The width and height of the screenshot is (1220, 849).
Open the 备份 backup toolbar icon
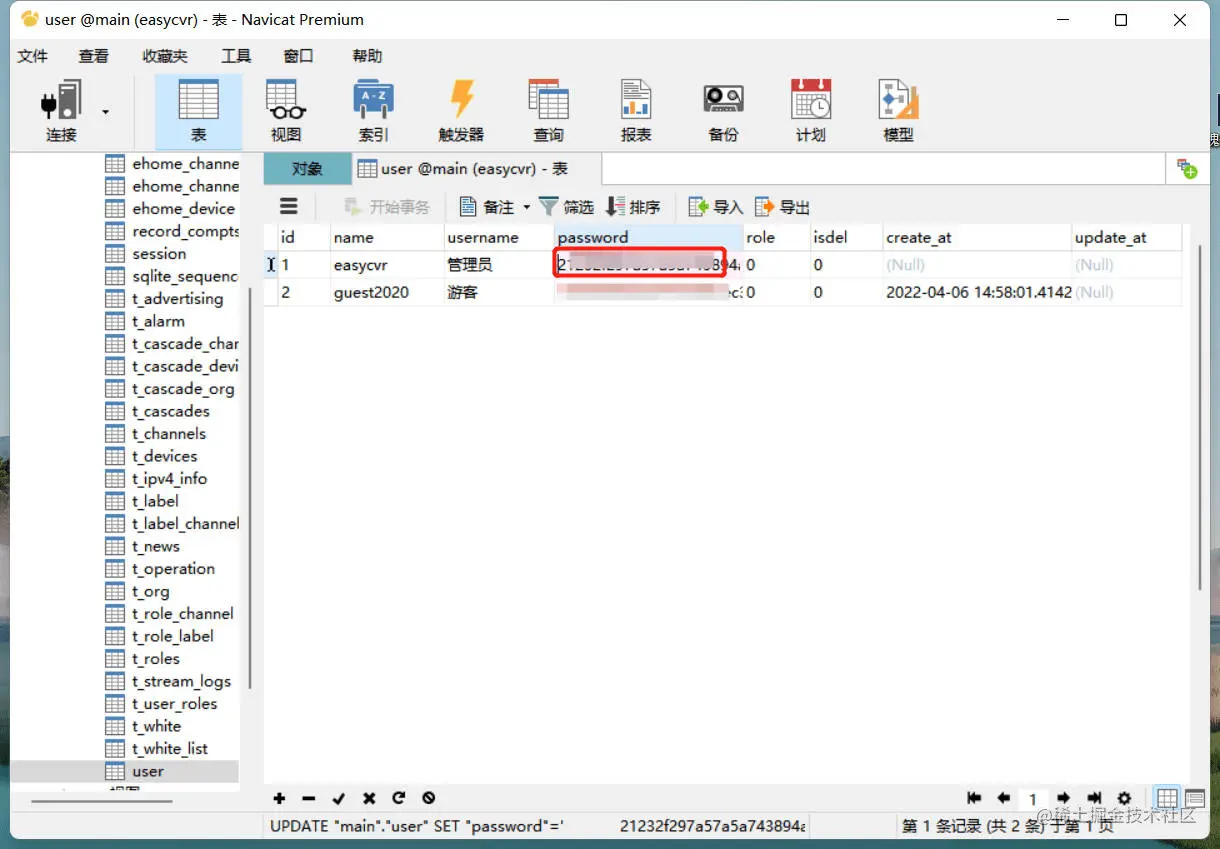(723, 111)
